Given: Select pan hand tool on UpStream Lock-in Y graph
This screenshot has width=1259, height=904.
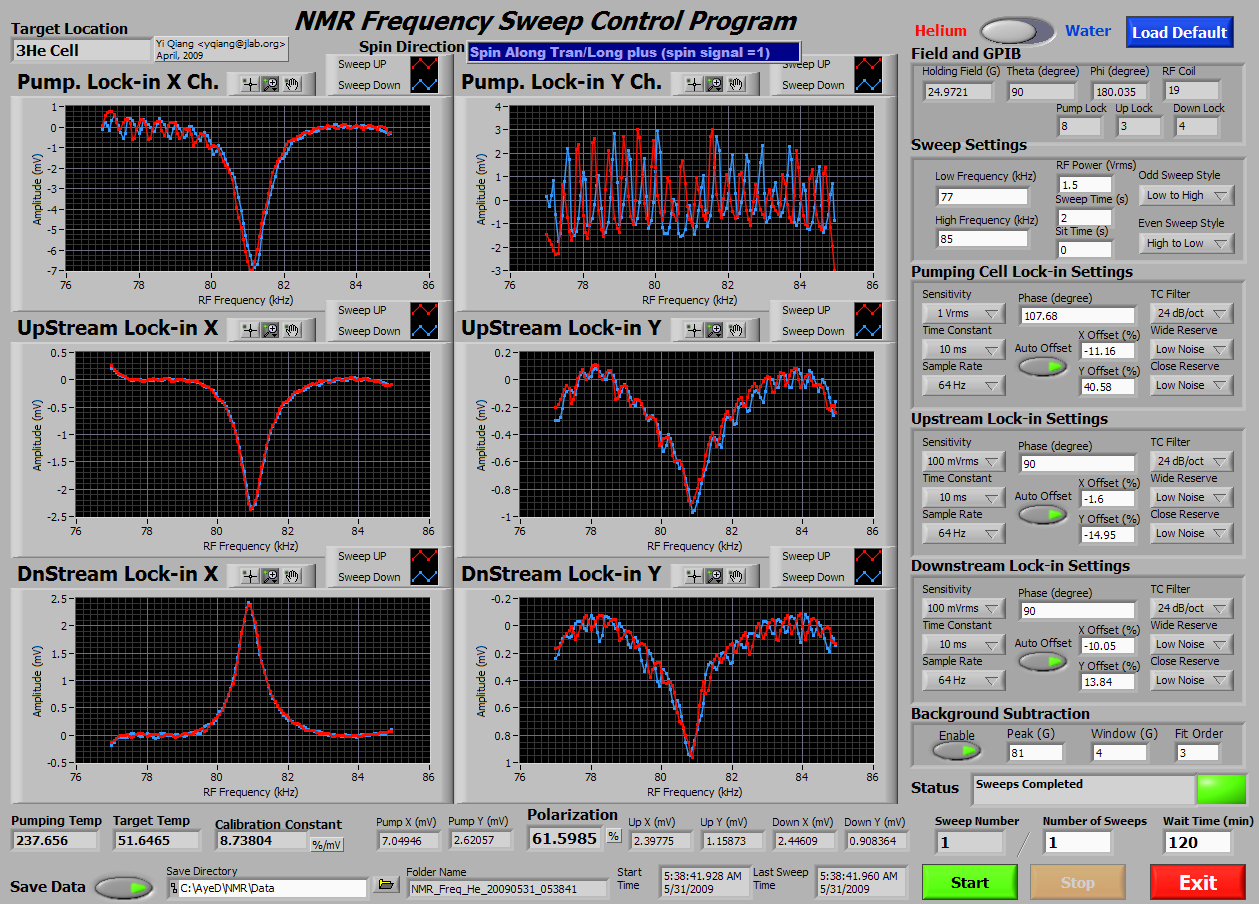Looking at the screenshot, I should (x=736, y=330).
